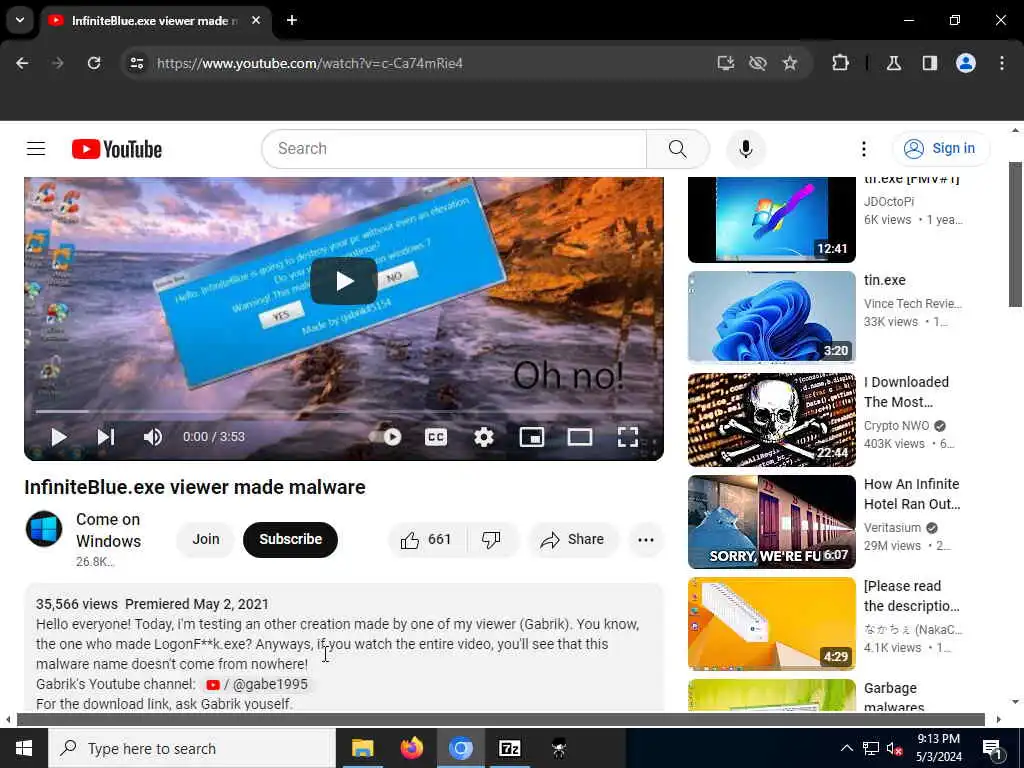
Task: Open Chrome three-dot menu
Action: [1002, 63]
